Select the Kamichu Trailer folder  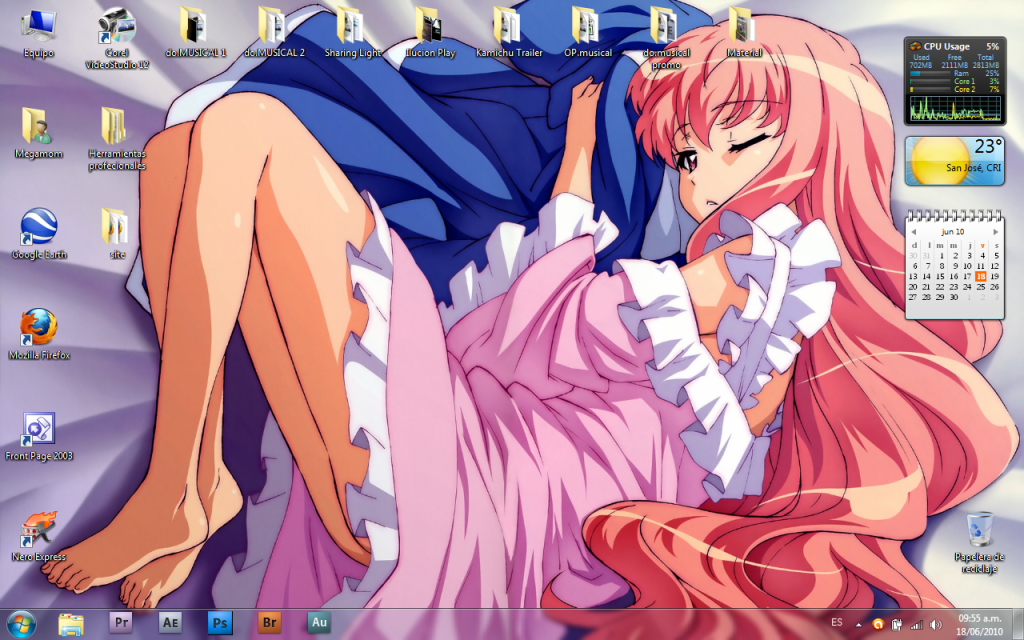click(509, 33)
